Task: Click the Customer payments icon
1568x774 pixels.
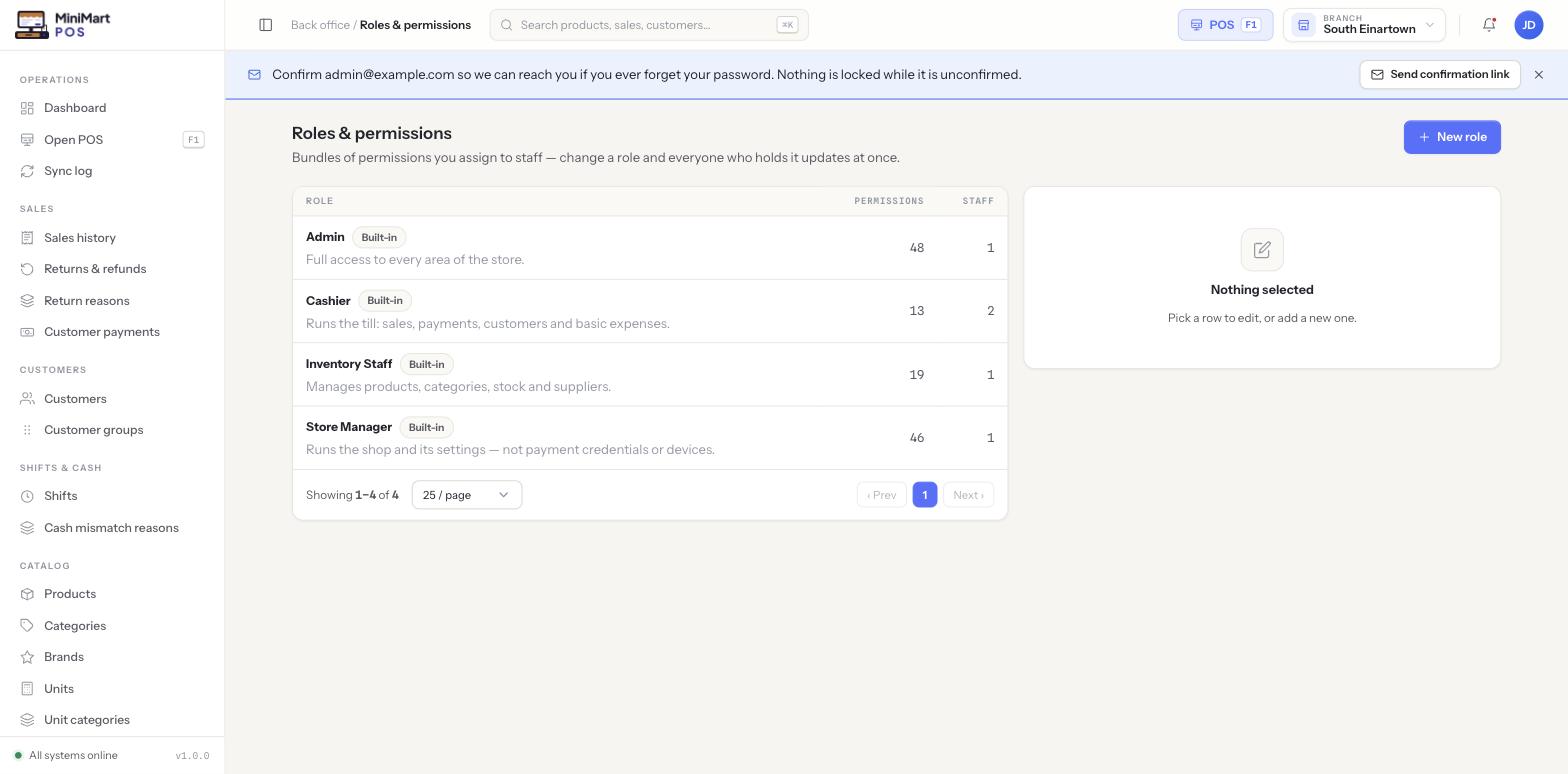Action: coord(27,332)
